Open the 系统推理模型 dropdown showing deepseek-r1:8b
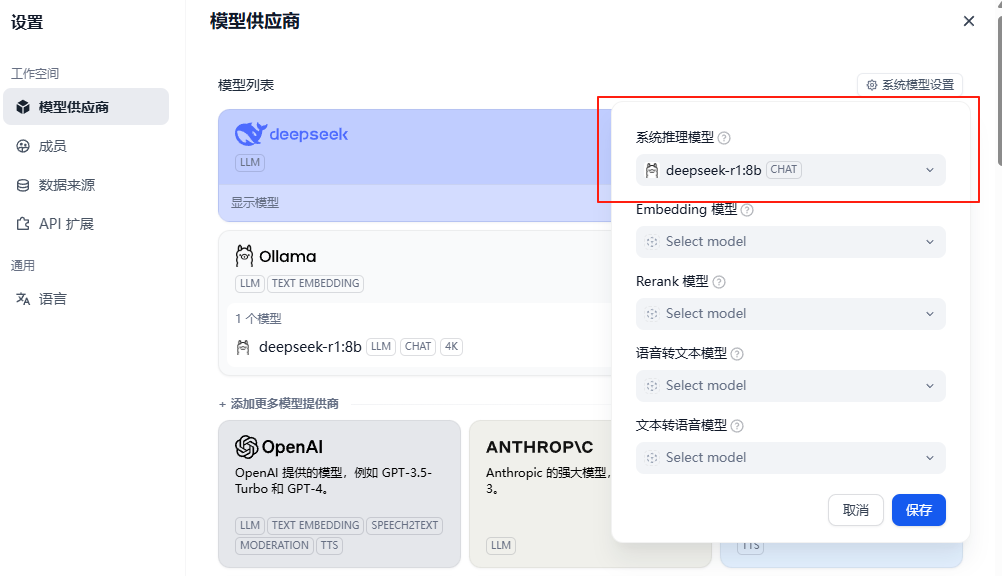Screen dimensions: 1002x576 click(790, 170)
